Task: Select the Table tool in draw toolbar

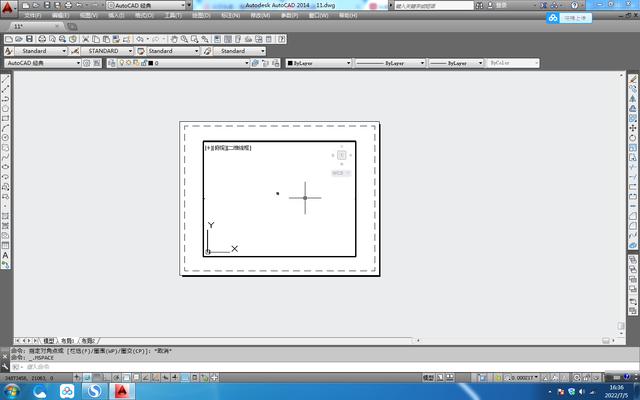Action: pos(6,245)
